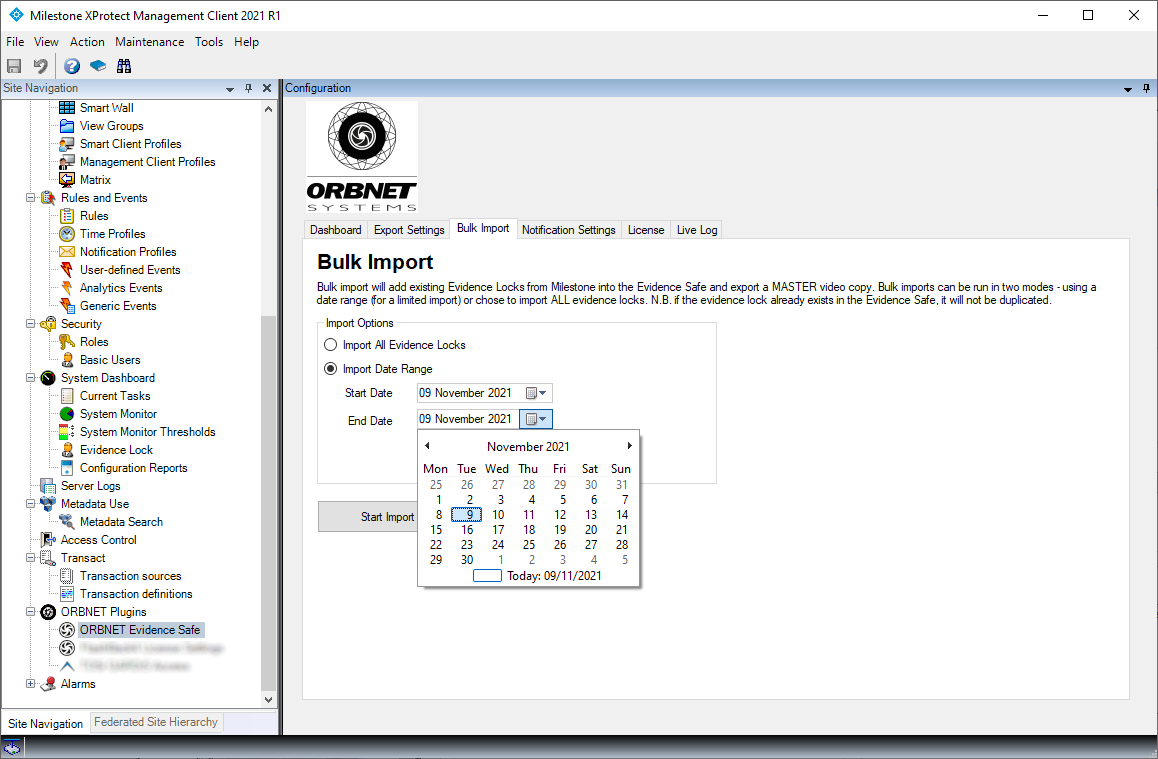Click the Generic Events icon
Image resolution: width=1158 pixels, height=759 pixels.
[67, 306]
